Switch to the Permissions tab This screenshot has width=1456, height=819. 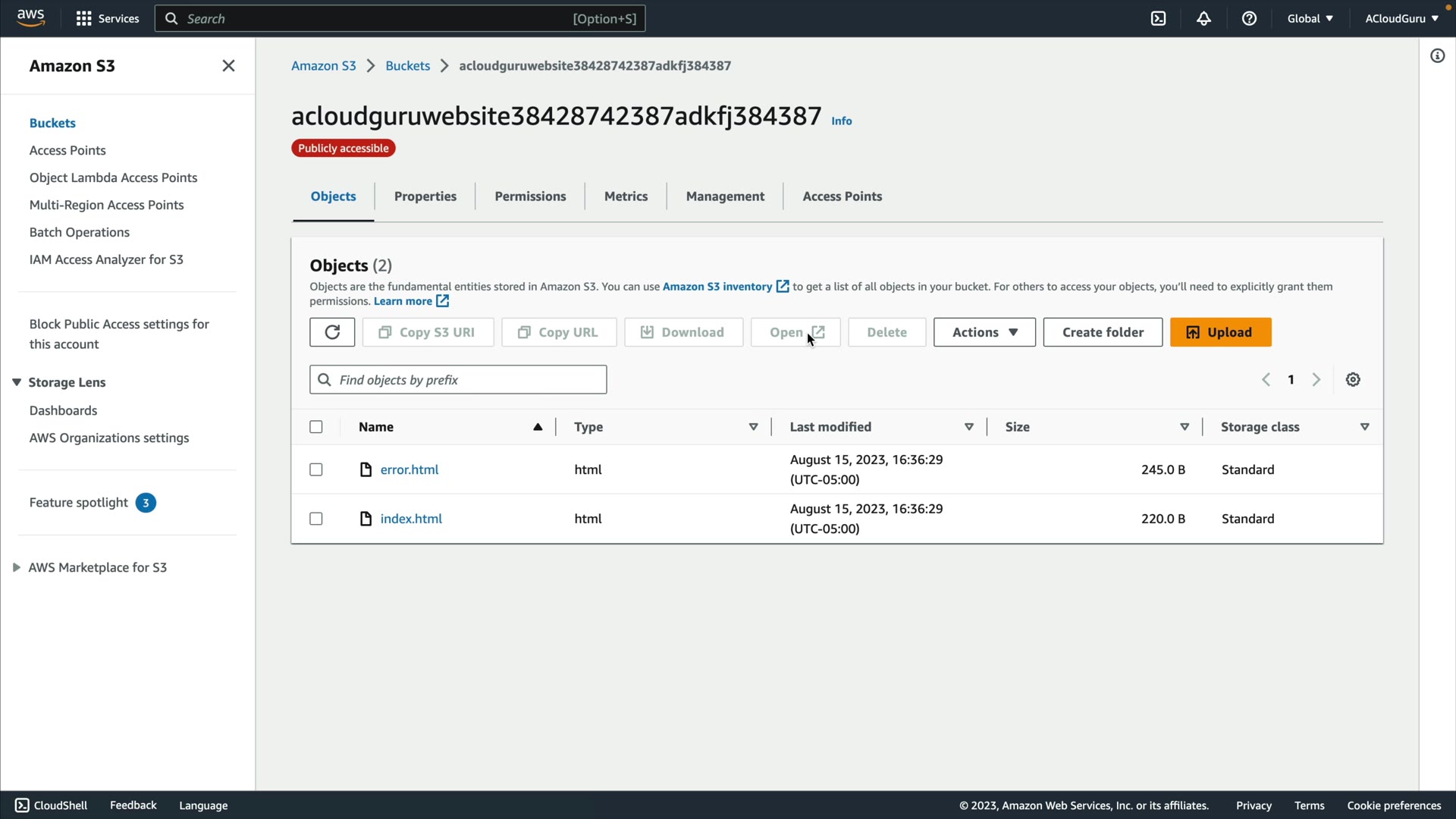pos(530,196)
